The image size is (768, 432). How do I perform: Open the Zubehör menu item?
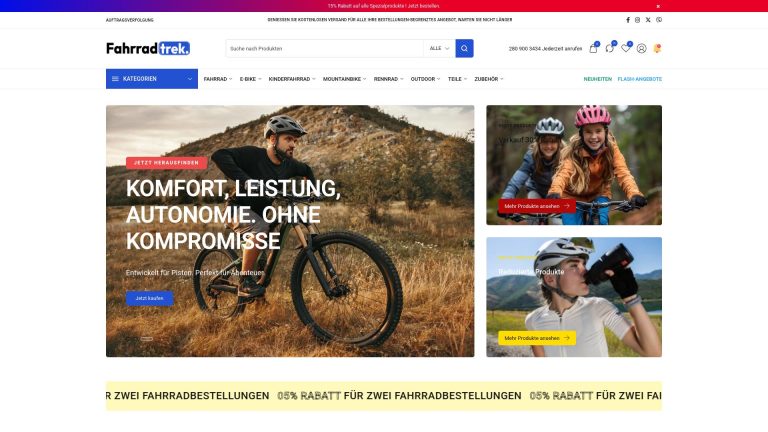[x=488, y=79]
